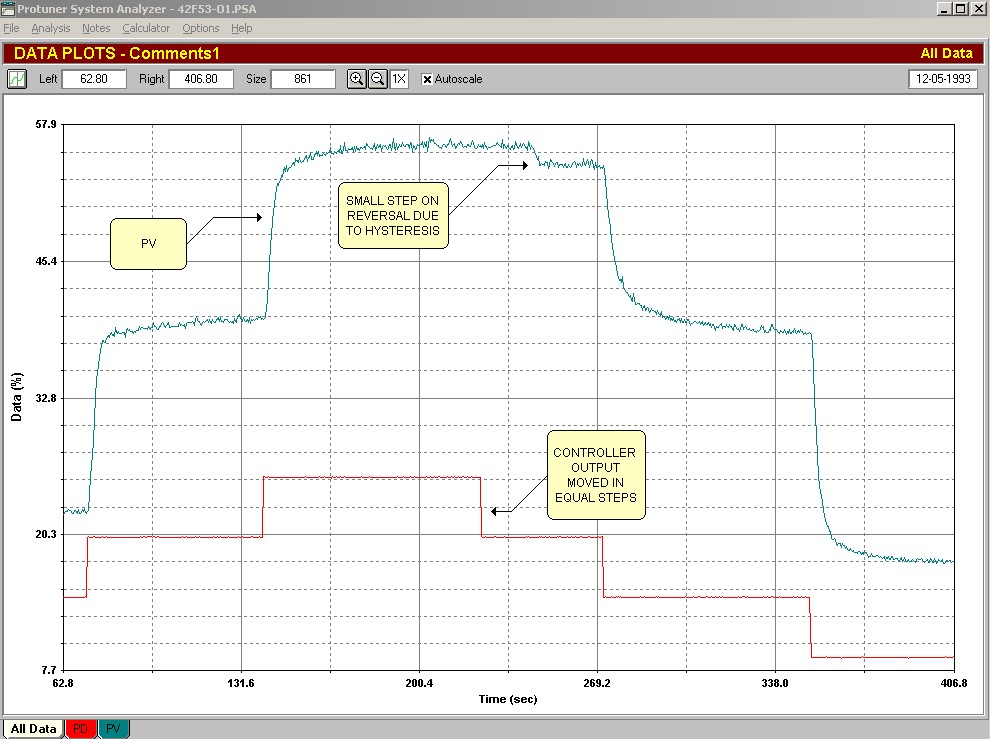Click the zoom in magnifier icon
The image size is (990, 739).
tap(356, 79)
